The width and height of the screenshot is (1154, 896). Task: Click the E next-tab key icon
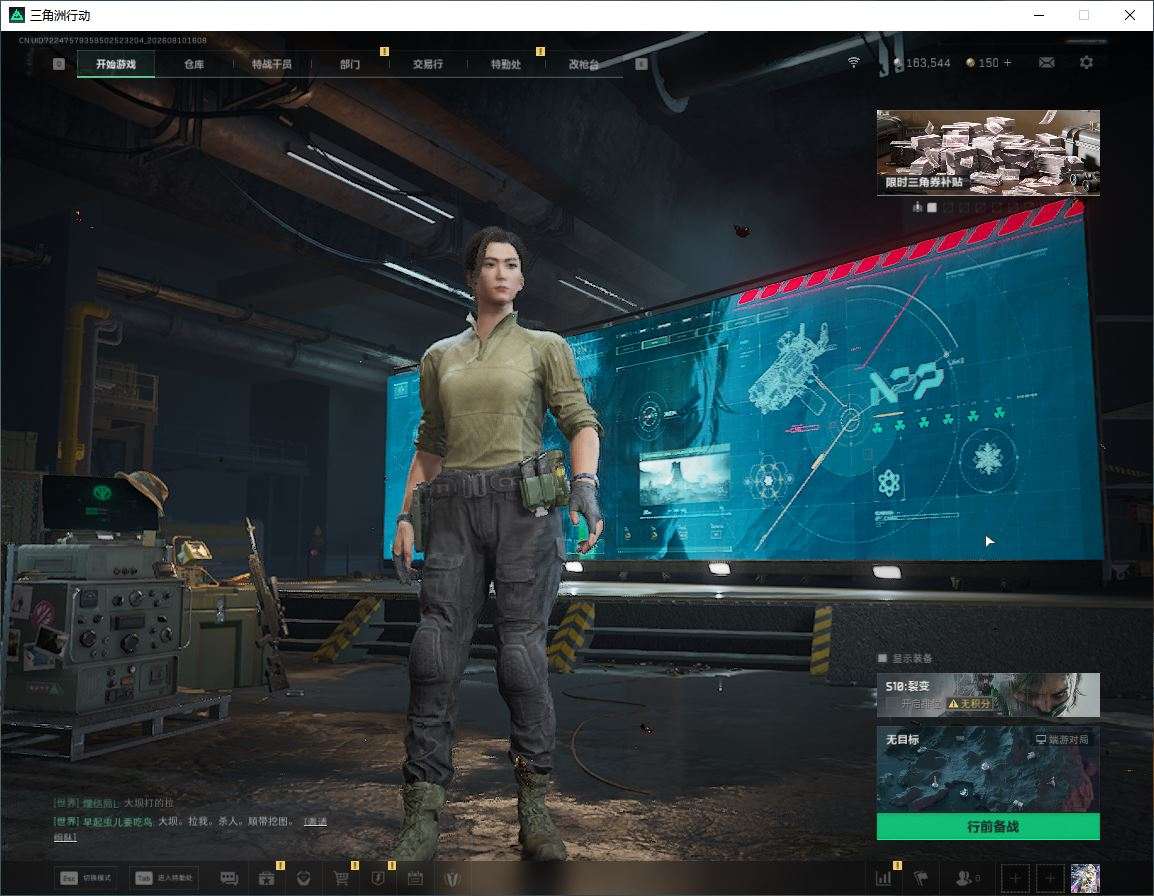coord(641,64)
